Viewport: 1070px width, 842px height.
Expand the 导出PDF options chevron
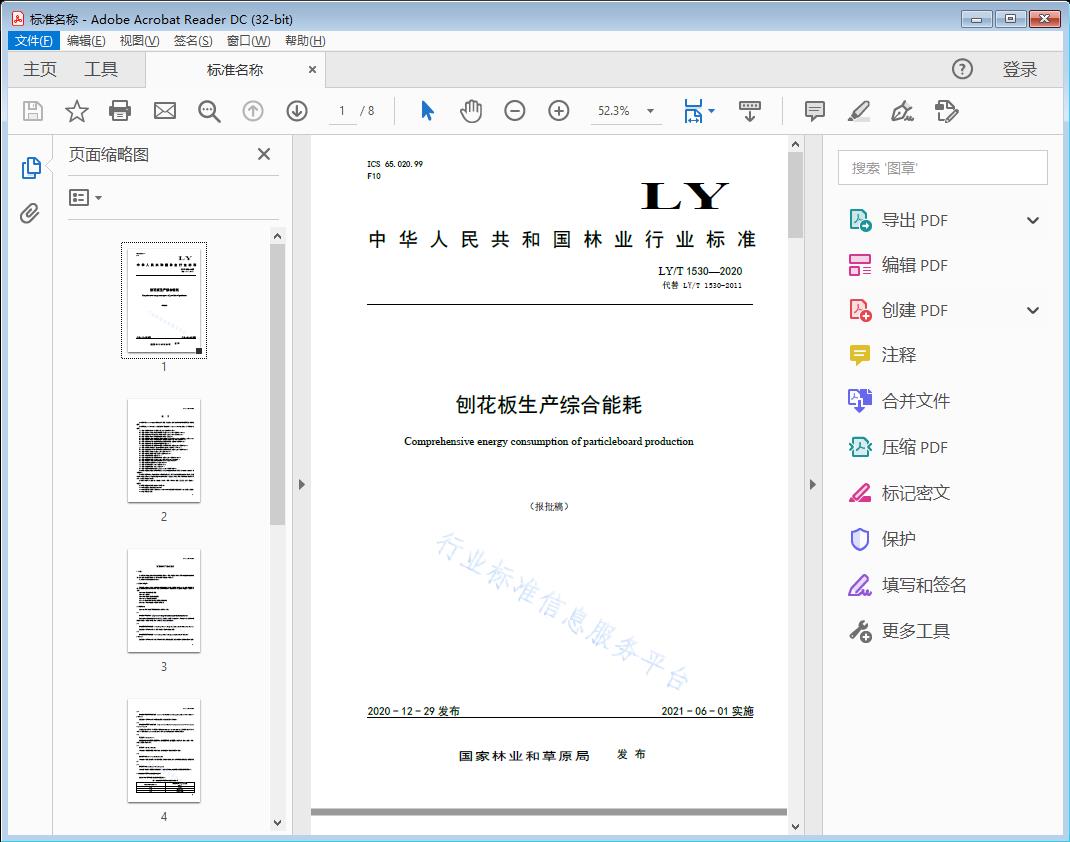tap(1032, 219)
